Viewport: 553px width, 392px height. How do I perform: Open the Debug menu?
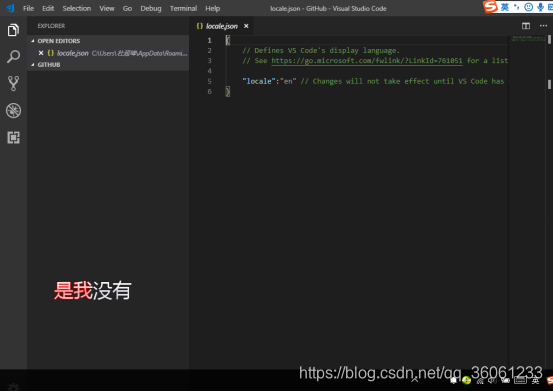151,8
